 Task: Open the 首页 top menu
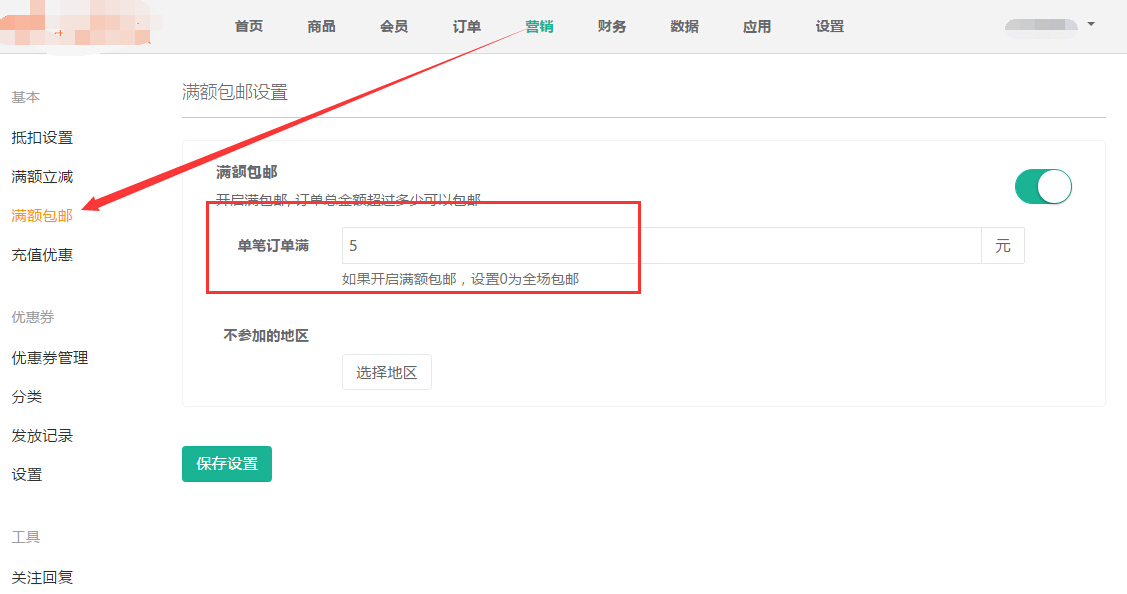(249, 27)
